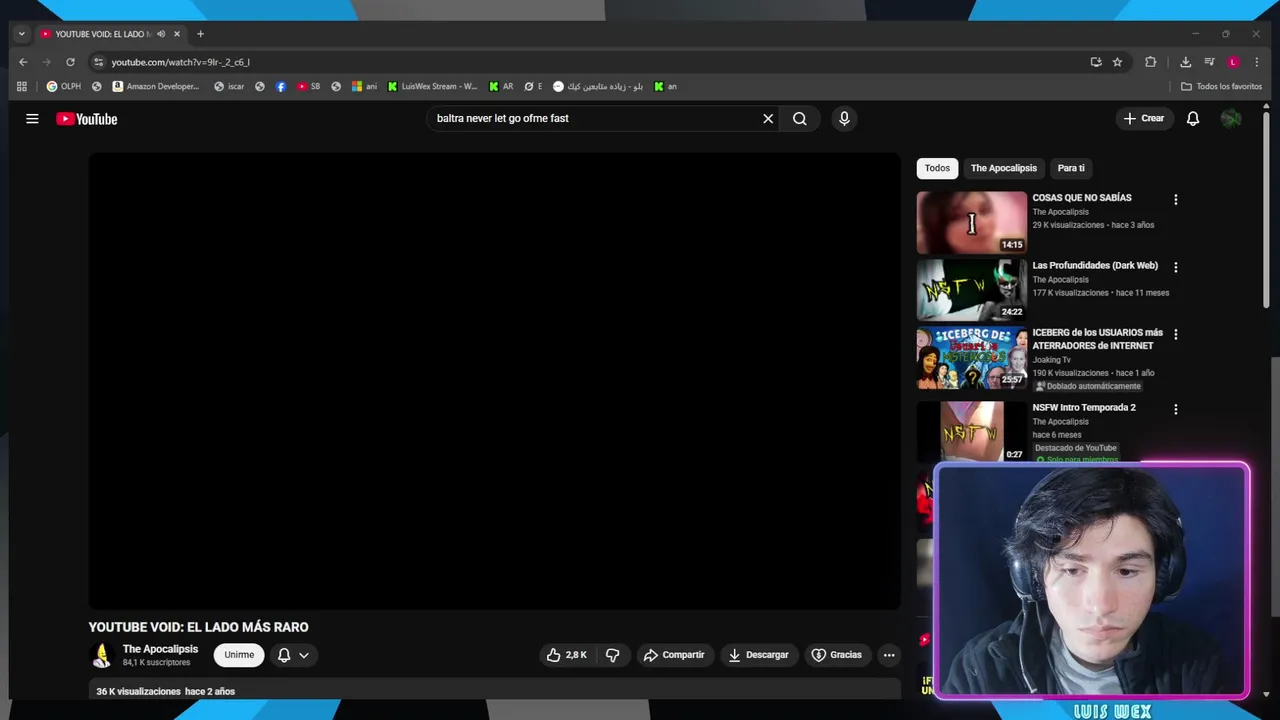Image resolution: width=1280 pixels, height=720 pixels.
Task: Open options menu for NSFW Intro Temporada 2
Action: (1175, 409)
